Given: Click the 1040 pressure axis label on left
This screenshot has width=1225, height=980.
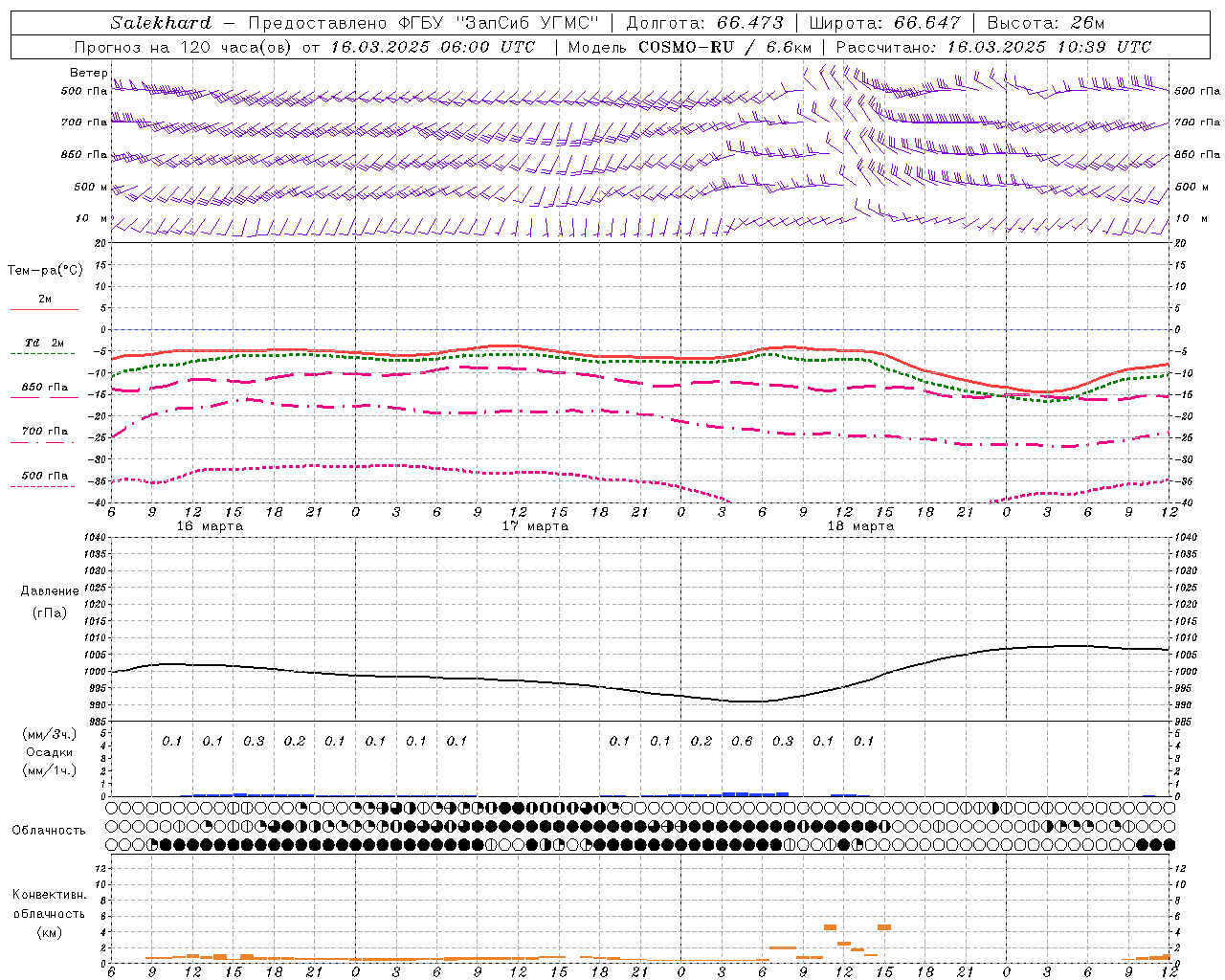Looking at the screenshot, I should [x=93, y=538].
